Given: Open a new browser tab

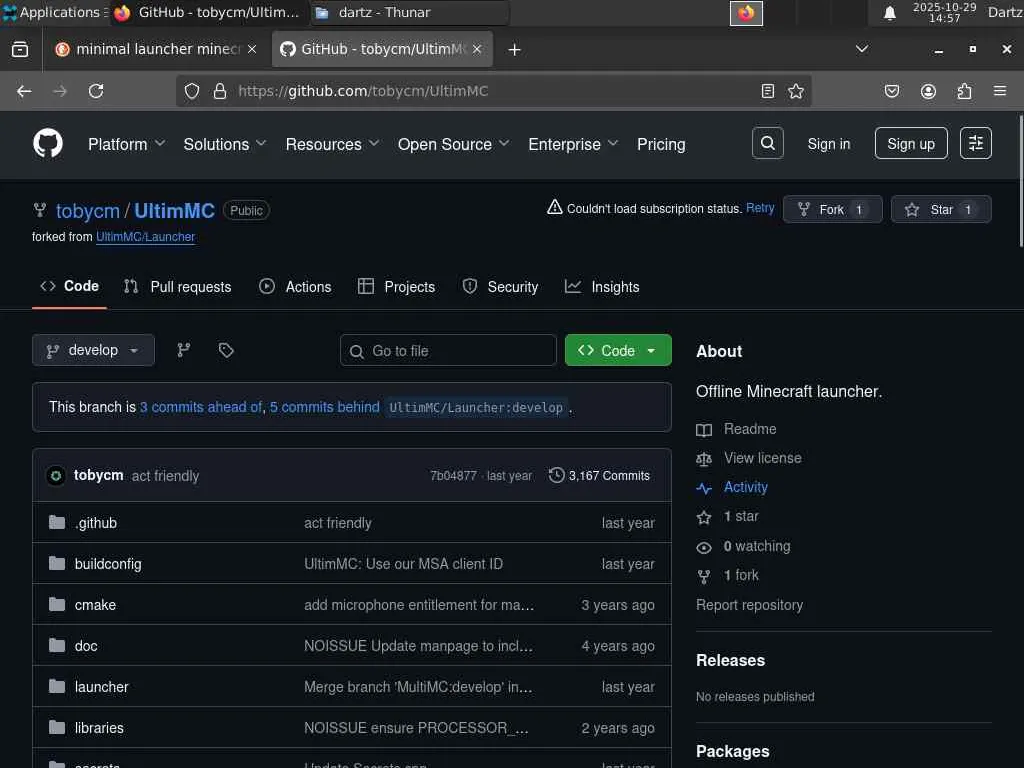Looking at the screenshot, I should point(515,50).
